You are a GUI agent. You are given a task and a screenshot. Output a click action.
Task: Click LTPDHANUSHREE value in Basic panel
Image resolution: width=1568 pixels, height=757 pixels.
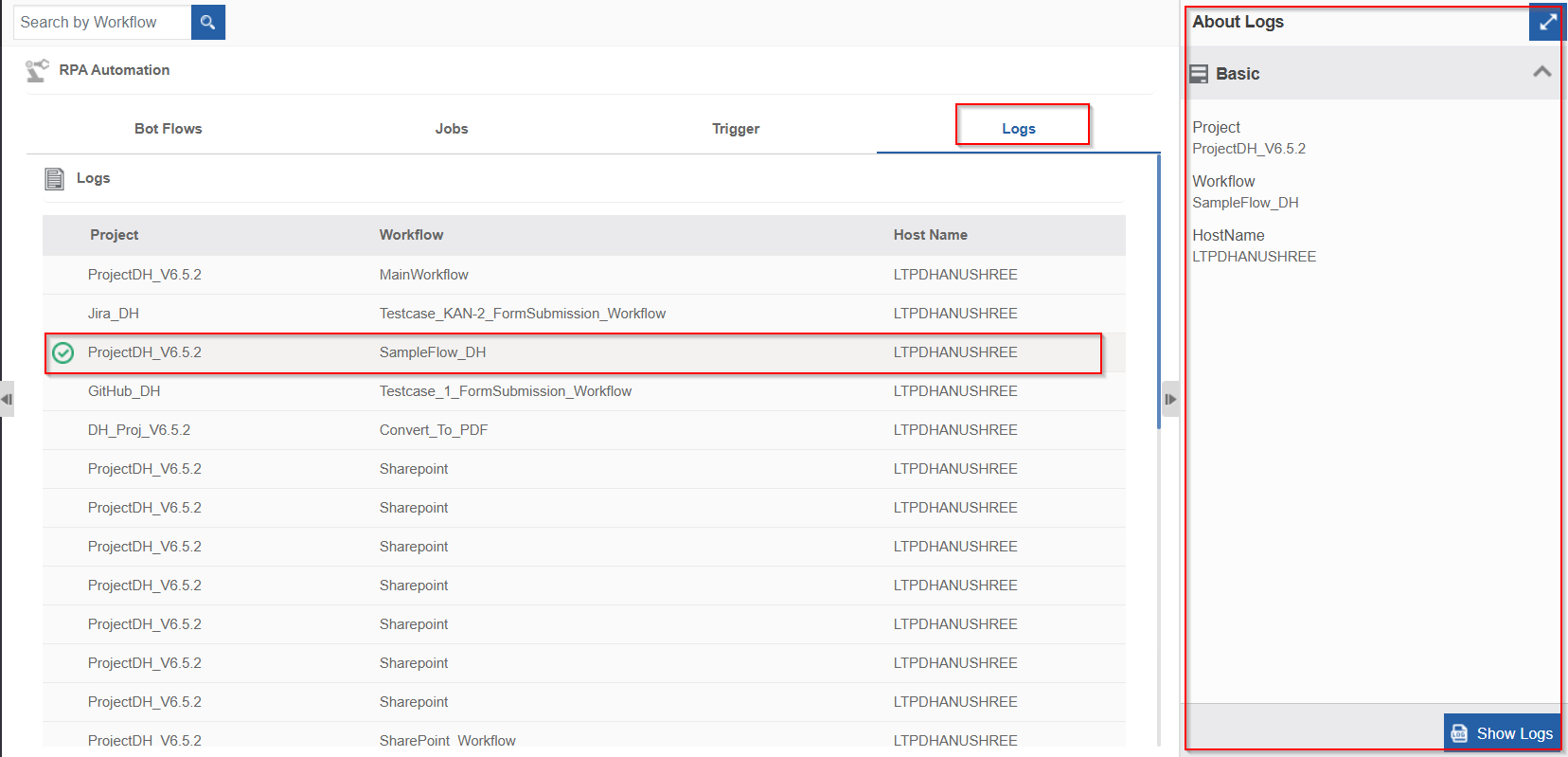point(1254,257)
